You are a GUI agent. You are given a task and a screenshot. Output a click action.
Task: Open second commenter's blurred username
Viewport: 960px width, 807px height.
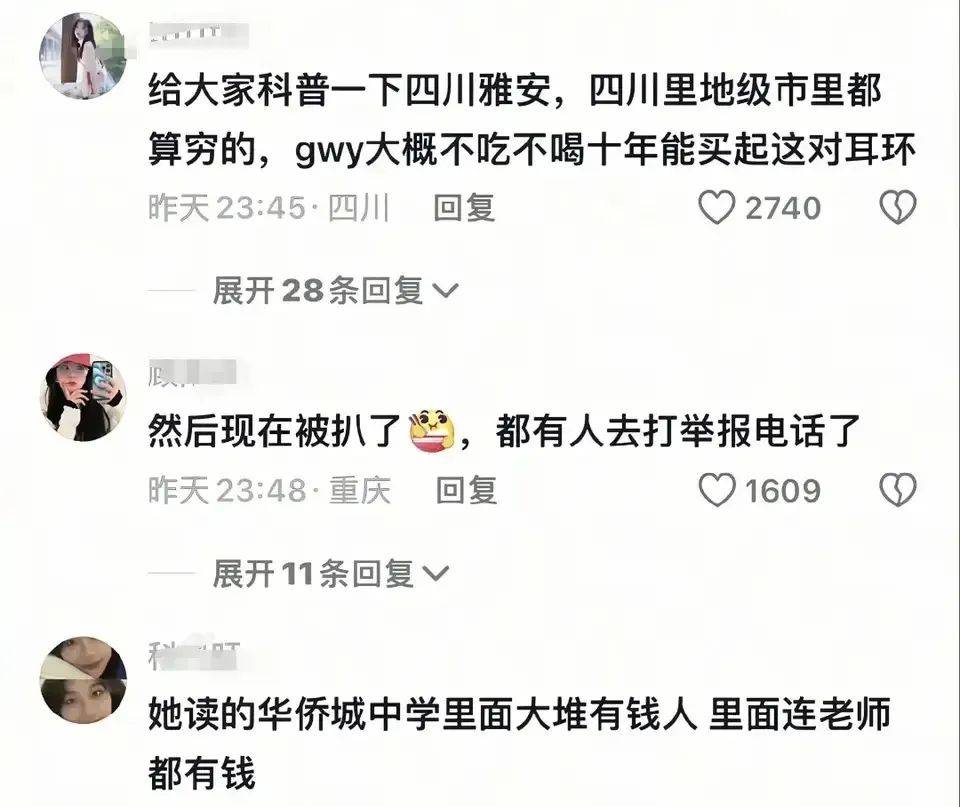(x=192, y=373)
